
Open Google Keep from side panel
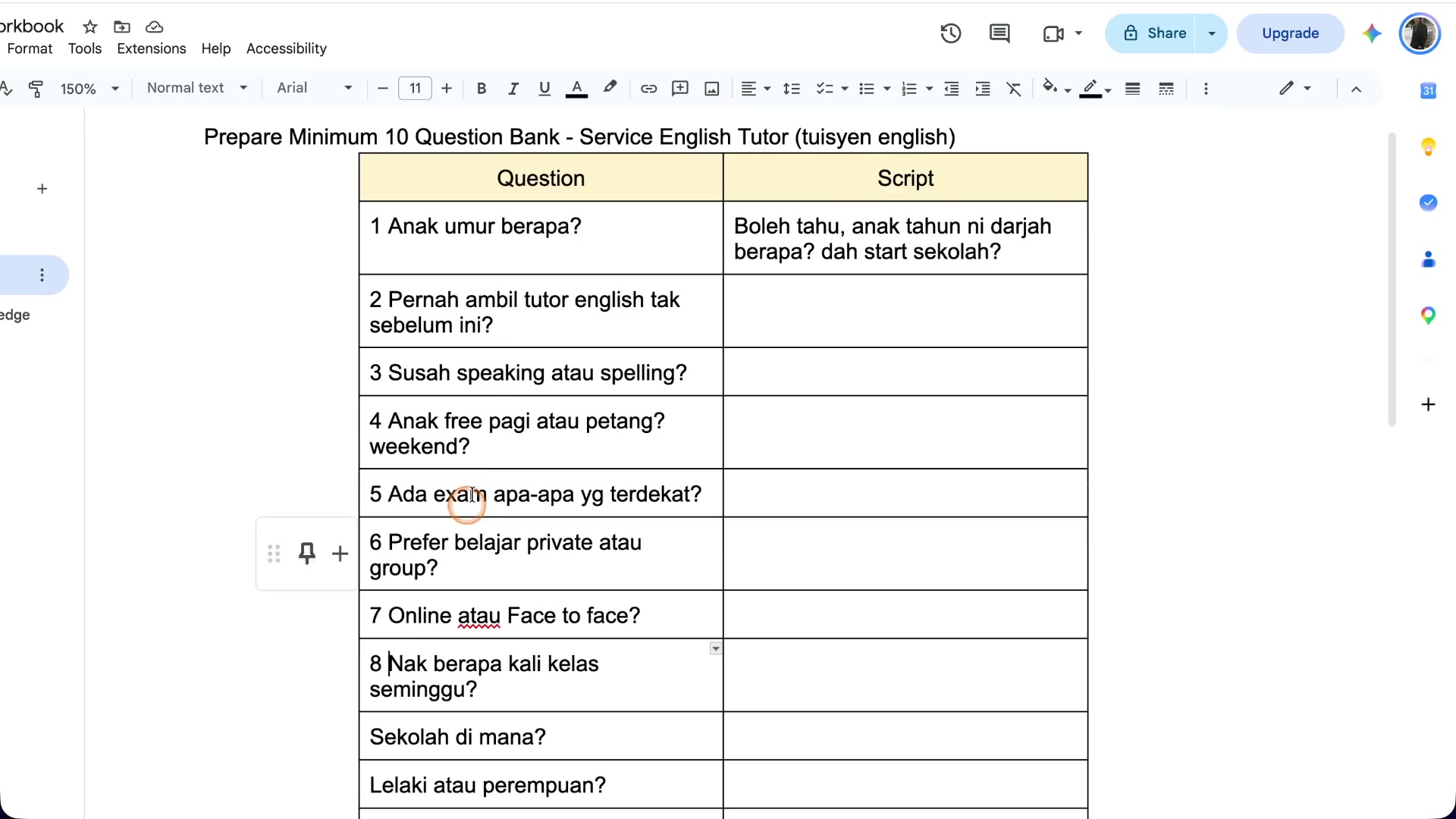1428,146
